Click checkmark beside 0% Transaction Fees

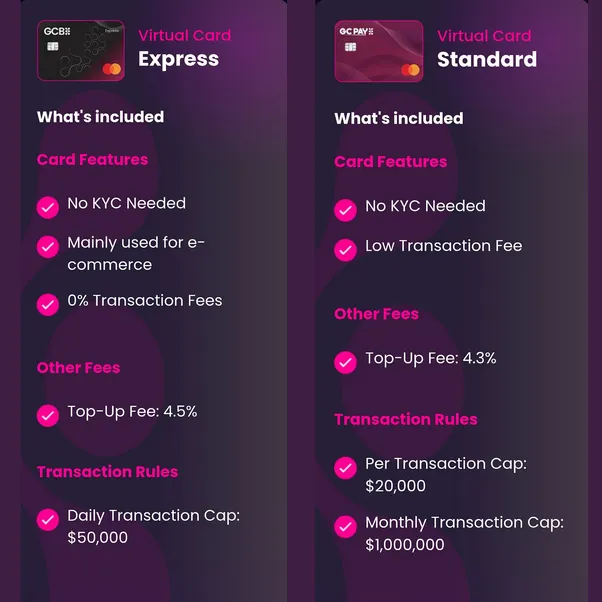pos(48,304)
